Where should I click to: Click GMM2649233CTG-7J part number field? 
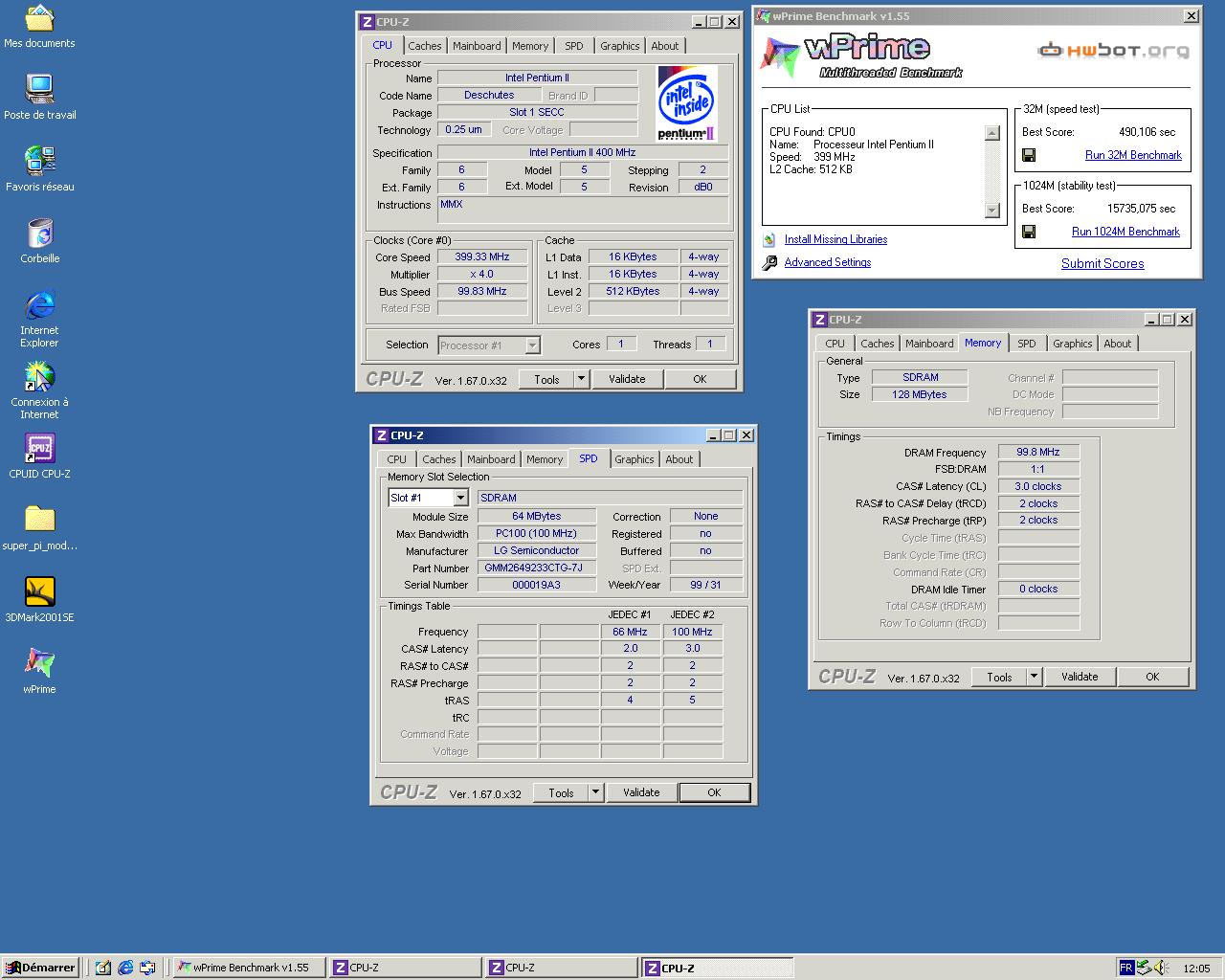[537, 568]
